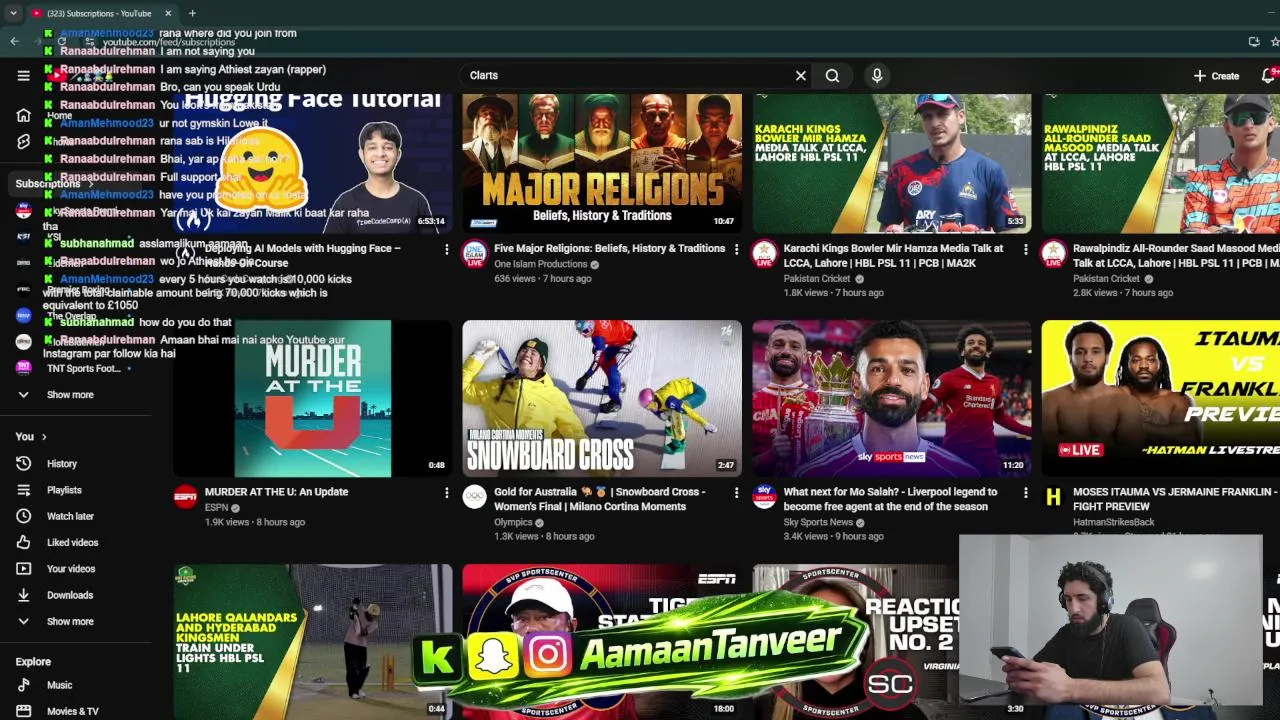Play the Itauma vs Franklin live thumbnail
Screen dimensions: 1280x720
(1160, 399)
